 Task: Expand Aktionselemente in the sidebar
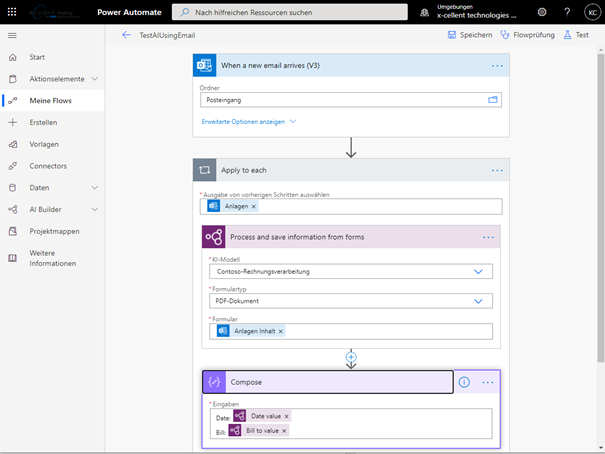tap(94, 79)
